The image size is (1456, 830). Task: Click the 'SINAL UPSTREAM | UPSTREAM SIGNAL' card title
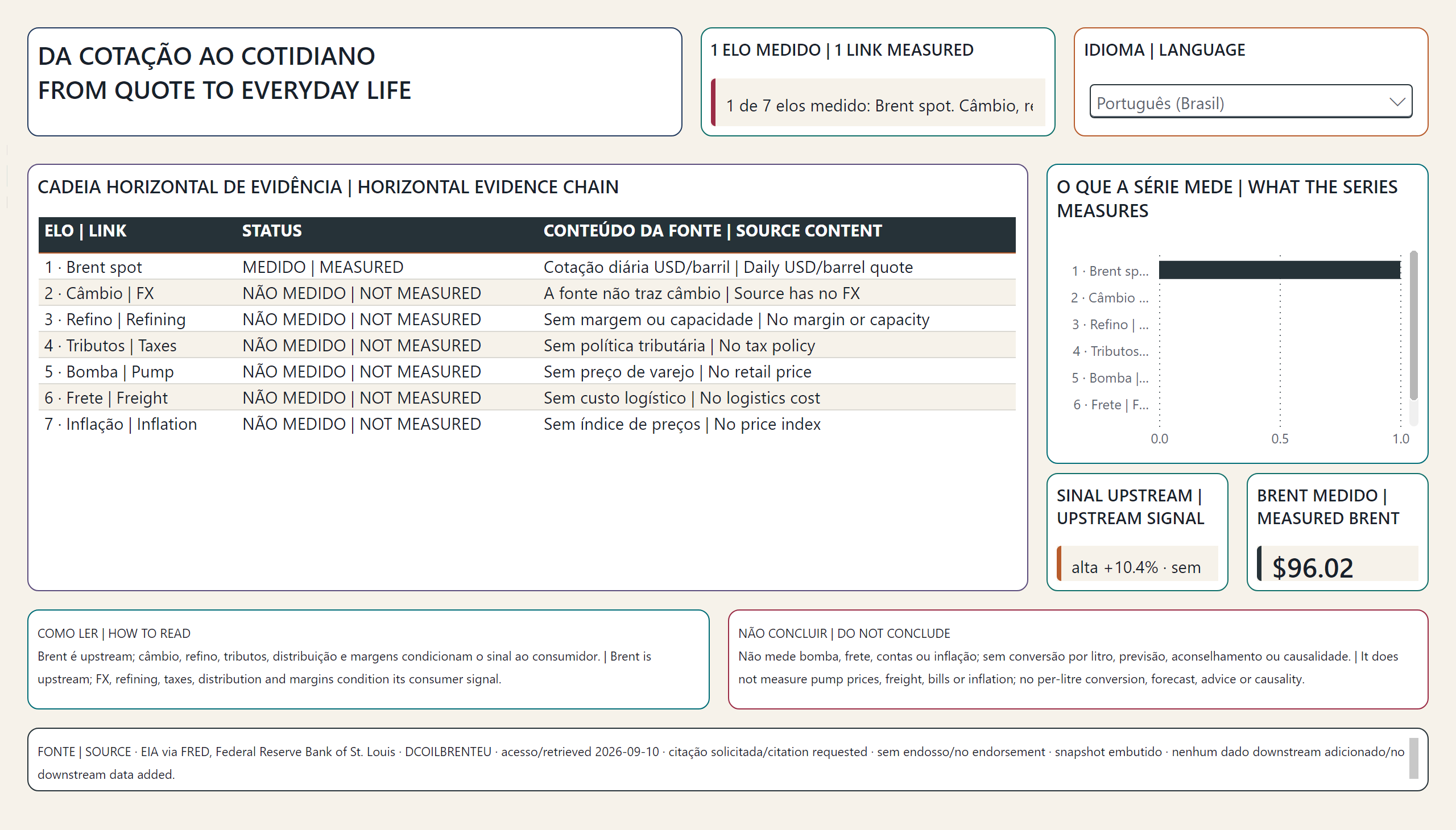[1130, 507]
